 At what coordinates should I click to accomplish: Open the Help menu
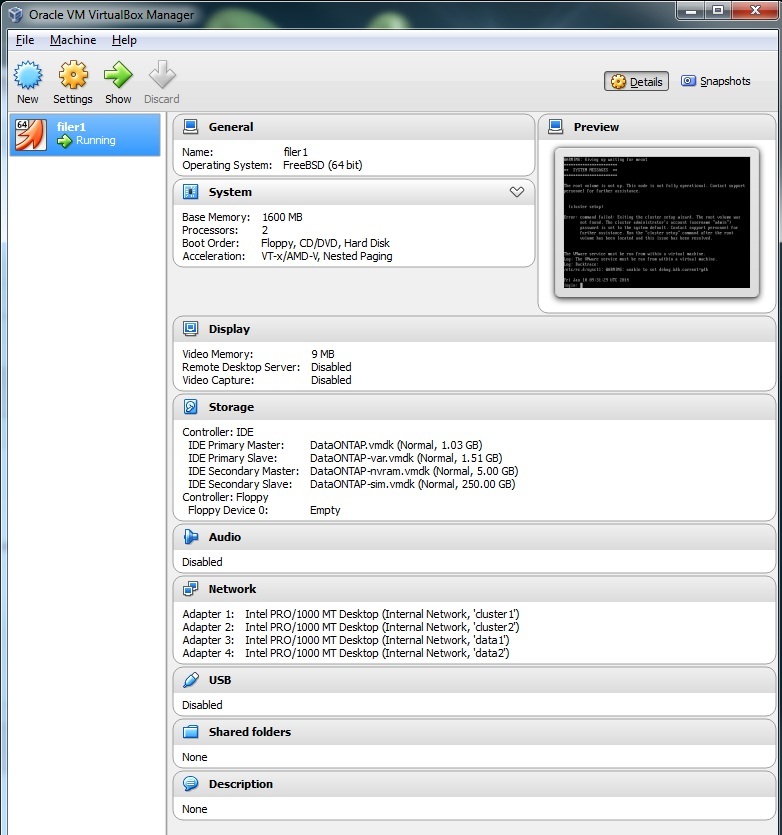point(124,40)
